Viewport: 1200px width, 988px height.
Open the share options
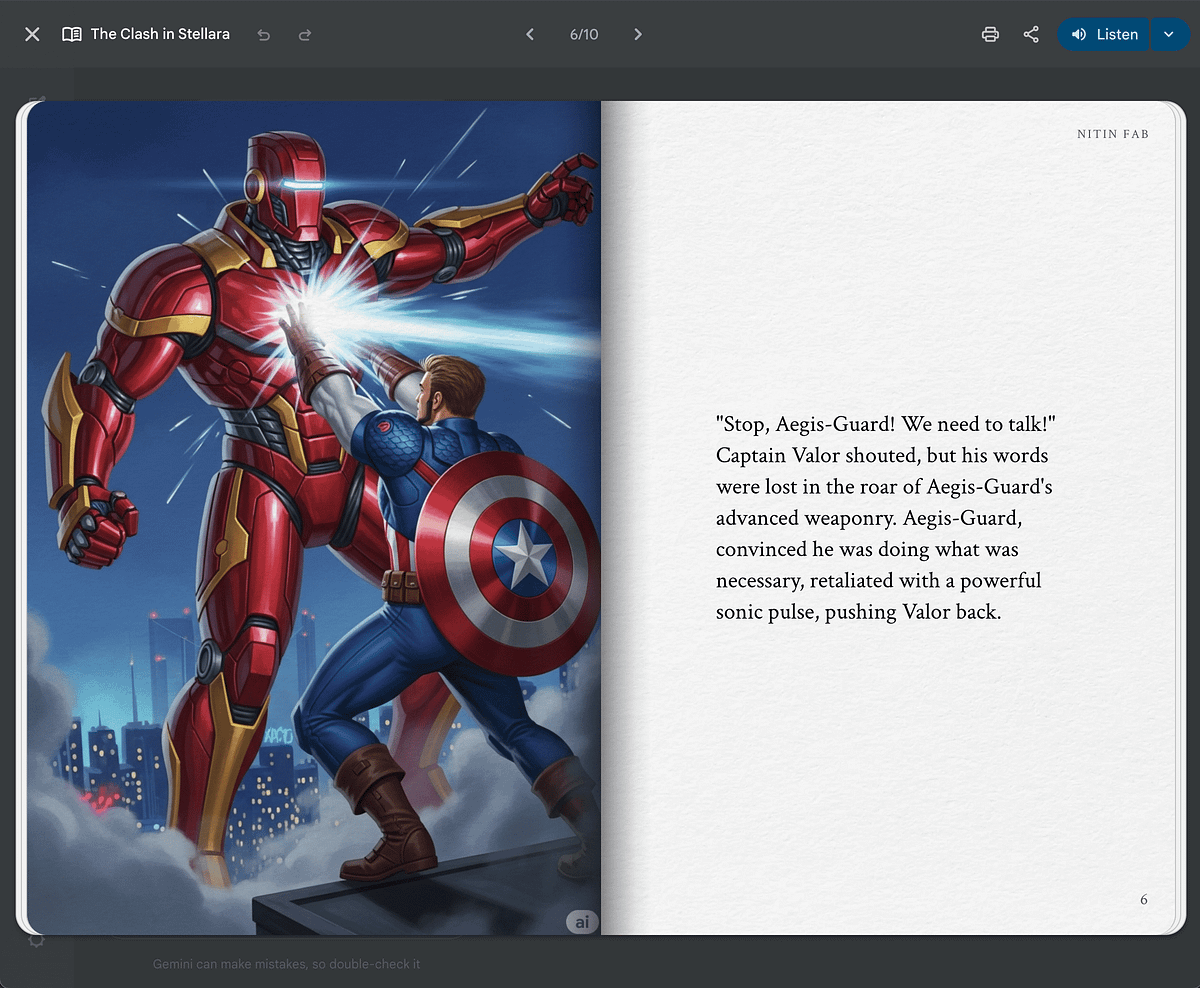(x=1031, y=34)
